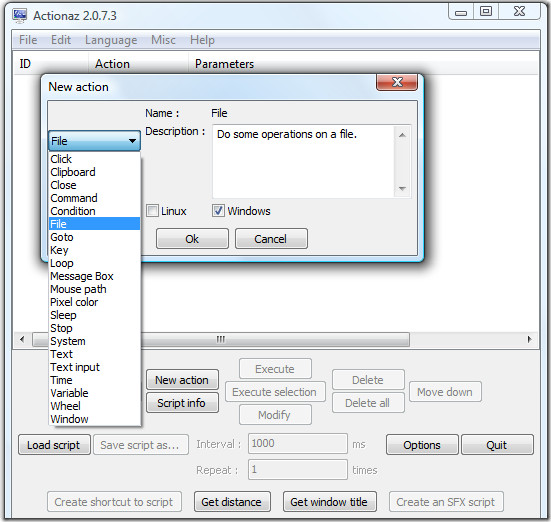Select Text input from the action list
Image resolution: width=551 pixels, height=522 pixels.
75,367
